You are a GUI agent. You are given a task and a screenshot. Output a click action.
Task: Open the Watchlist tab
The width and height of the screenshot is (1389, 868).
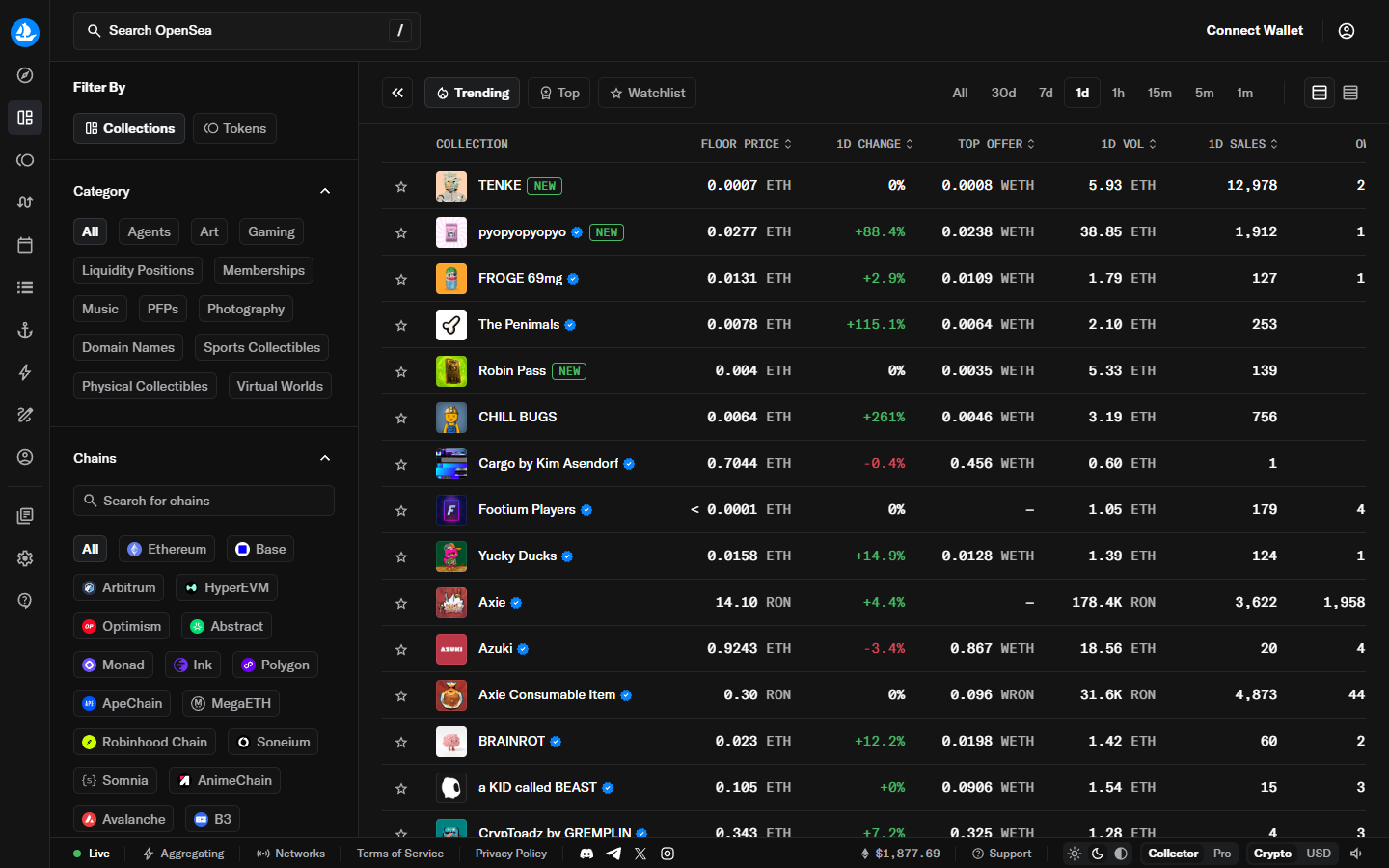click(x=647, y=93)
